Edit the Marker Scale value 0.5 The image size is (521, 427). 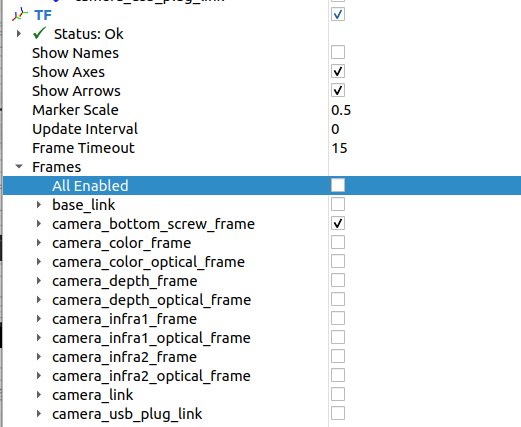coord(341,110)
